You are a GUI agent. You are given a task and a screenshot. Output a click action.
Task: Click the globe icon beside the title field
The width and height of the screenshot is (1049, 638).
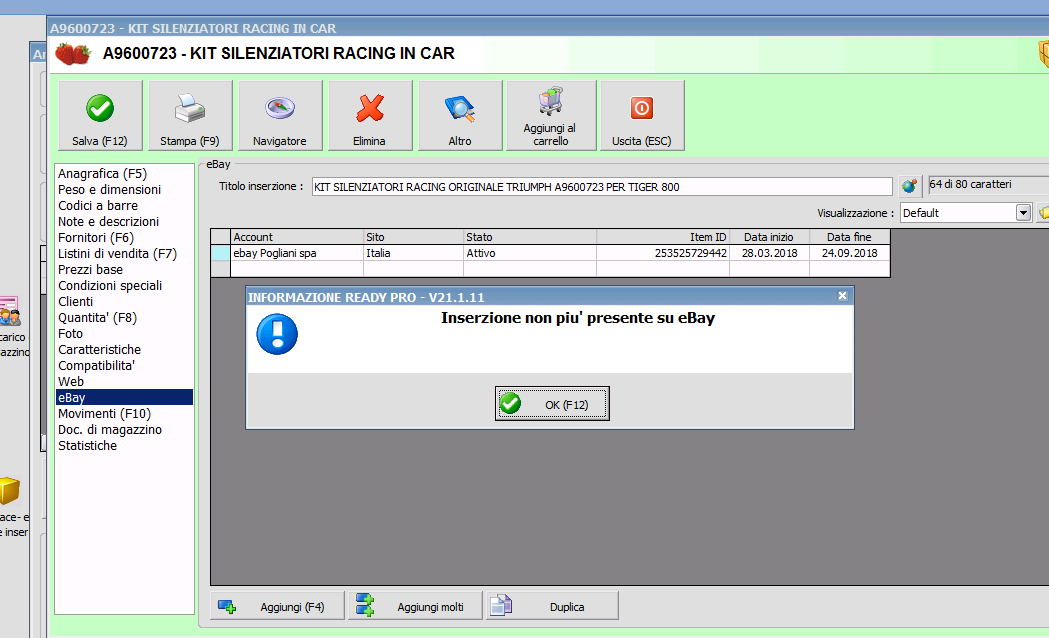(x=909, y=186)
